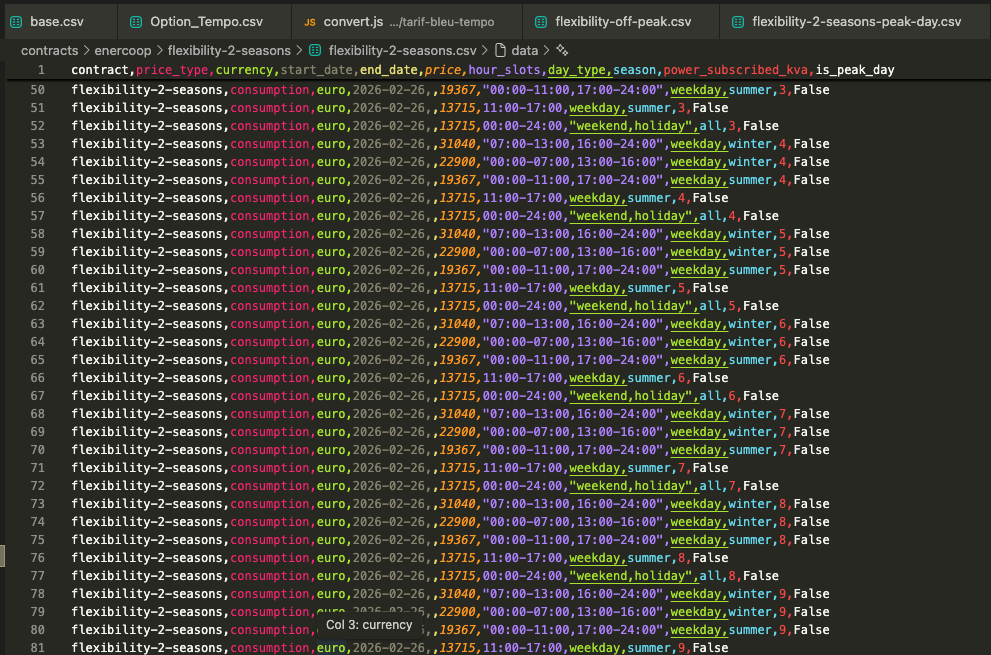The image size is (991, 655).
Task: Click the price header on line 1
Action: coord(442,70)
